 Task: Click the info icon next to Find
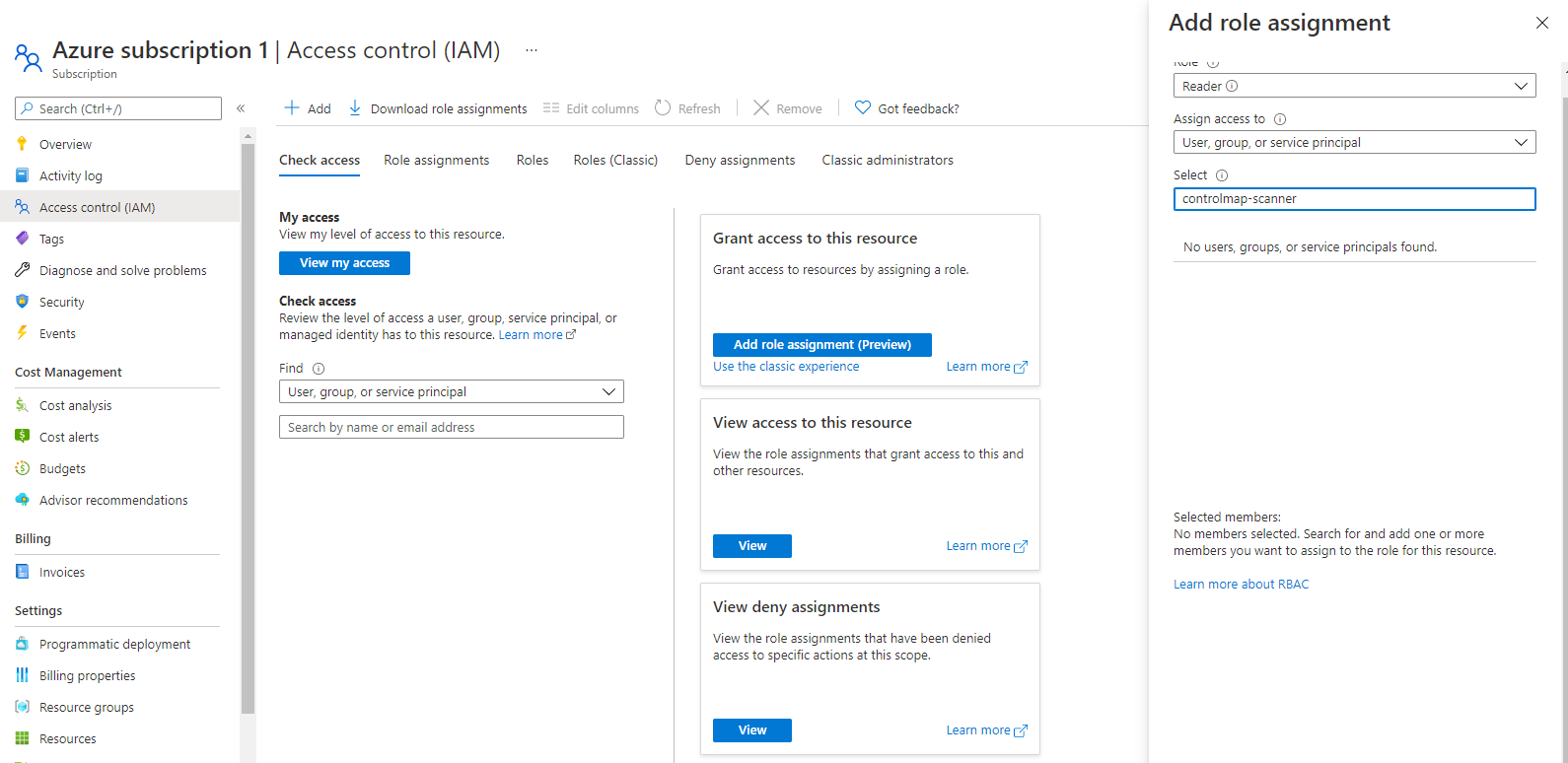coord(319,369)
